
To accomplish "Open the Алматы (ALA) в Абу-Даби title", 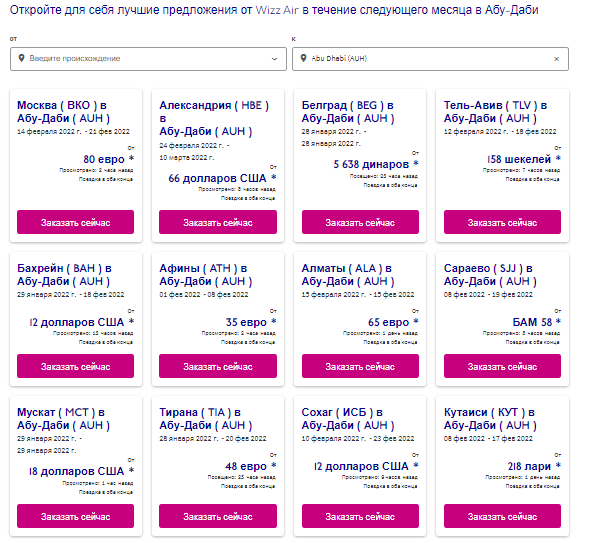I will tap(348, 275).
